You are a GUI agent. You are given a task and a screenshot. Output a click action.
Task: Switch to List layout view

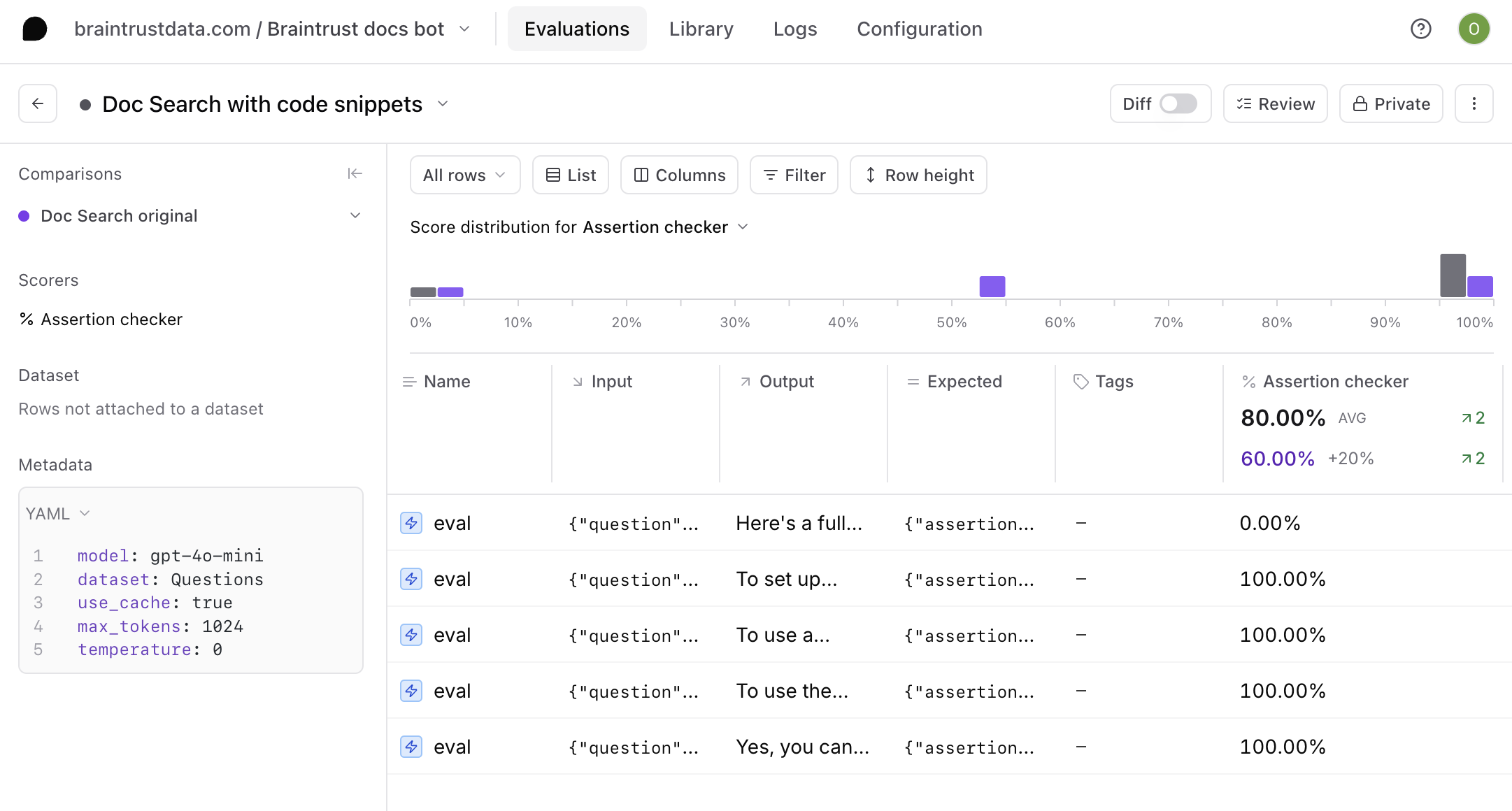(x=570, y=175)
